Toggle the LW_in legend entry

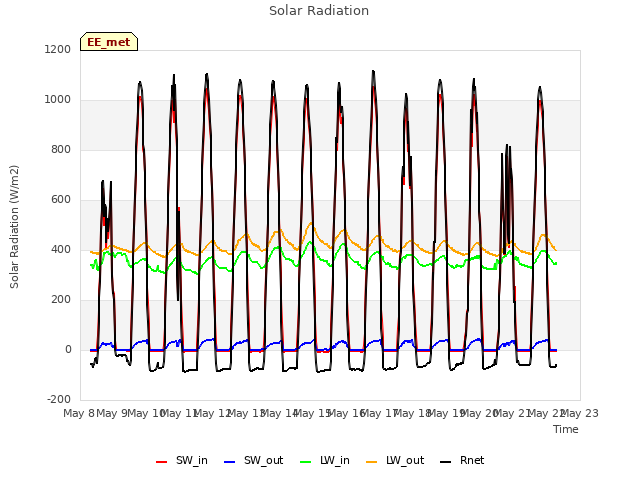[325, 460]
